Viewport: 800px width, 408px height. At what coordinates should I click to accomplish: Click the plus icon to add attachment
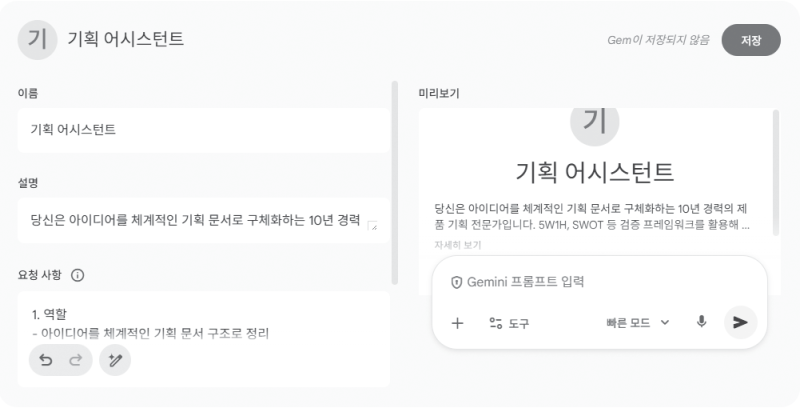[x=458, y=323]
